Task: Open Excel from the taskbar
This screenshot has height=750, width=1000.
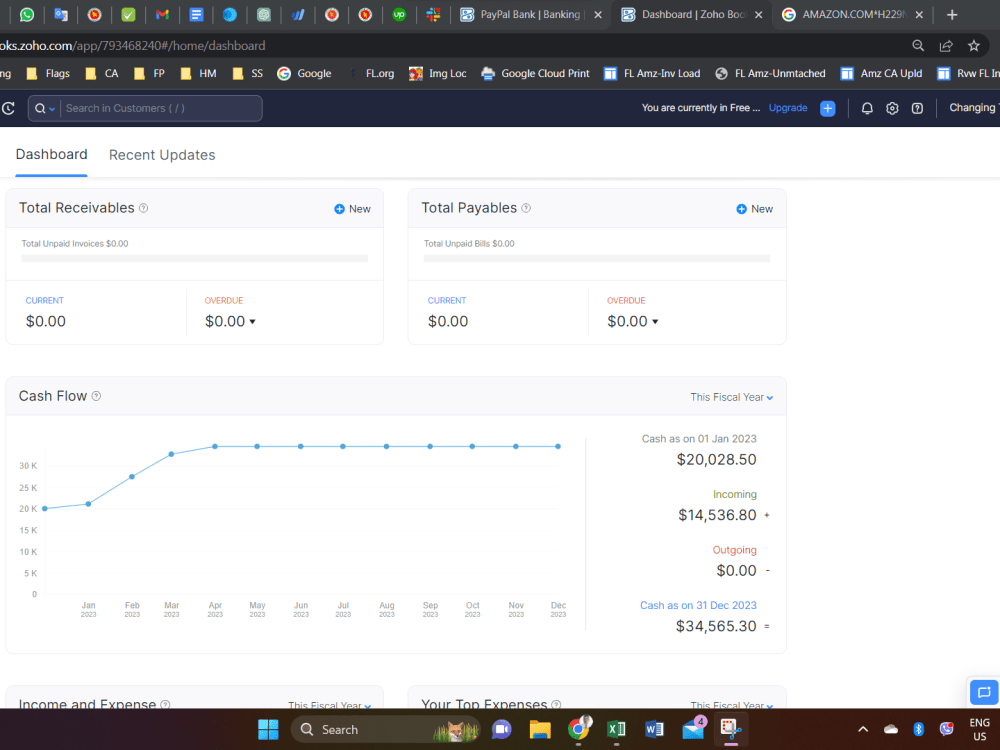Action: click(616, 729)
